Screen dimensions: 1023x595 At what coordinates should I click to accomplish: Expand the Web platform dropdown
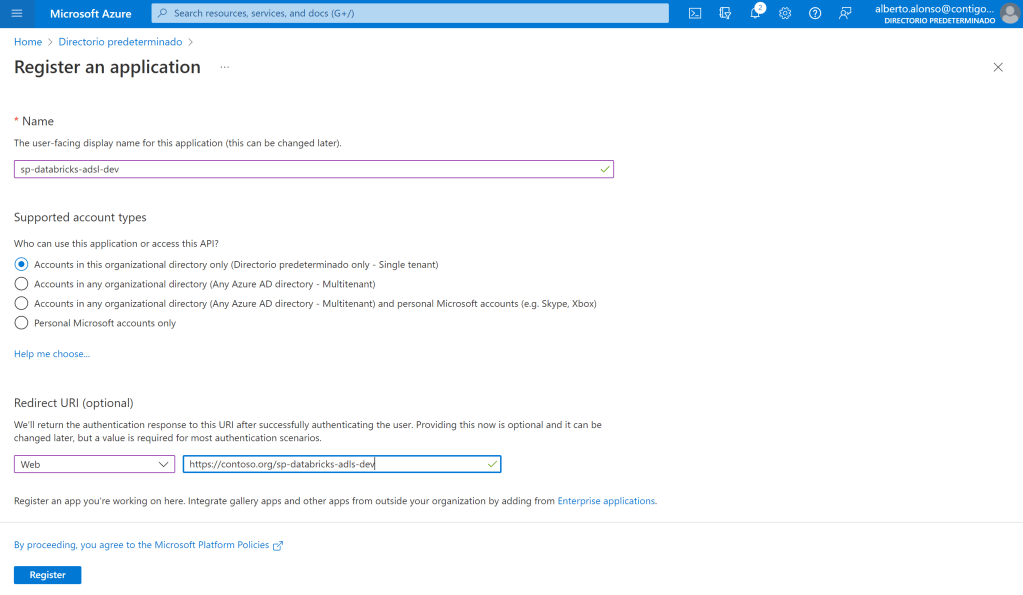94,464
